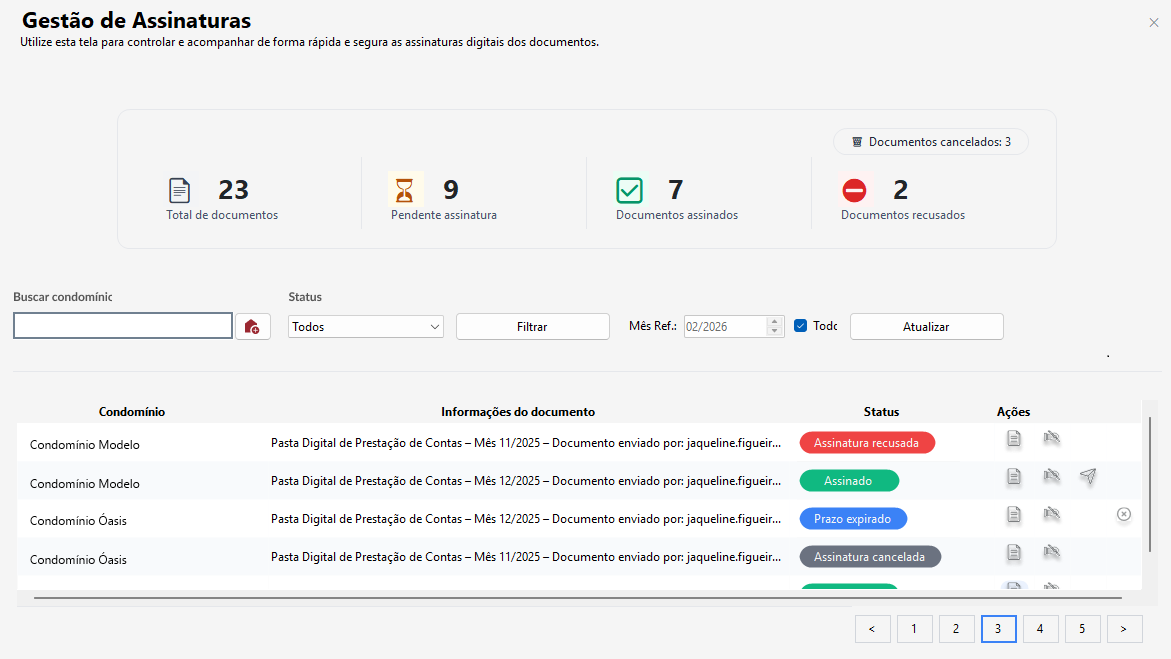
Task: Open document icon in the Prazo expirado row
Action: pos(1013,515)
